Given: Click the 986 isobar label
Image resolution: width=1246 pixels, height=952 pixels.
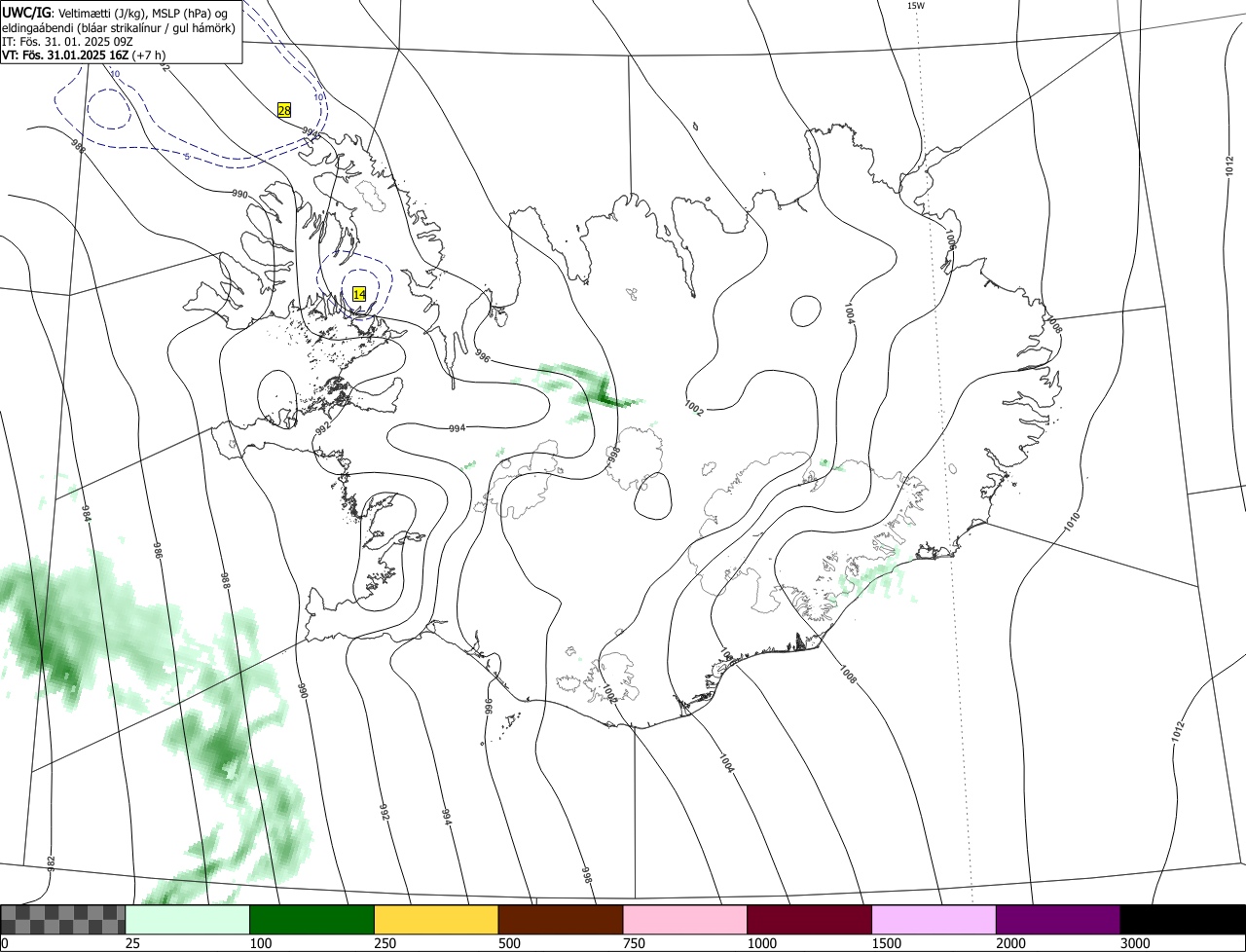Looking at the screenshot, I should click(x=158, y=550).
